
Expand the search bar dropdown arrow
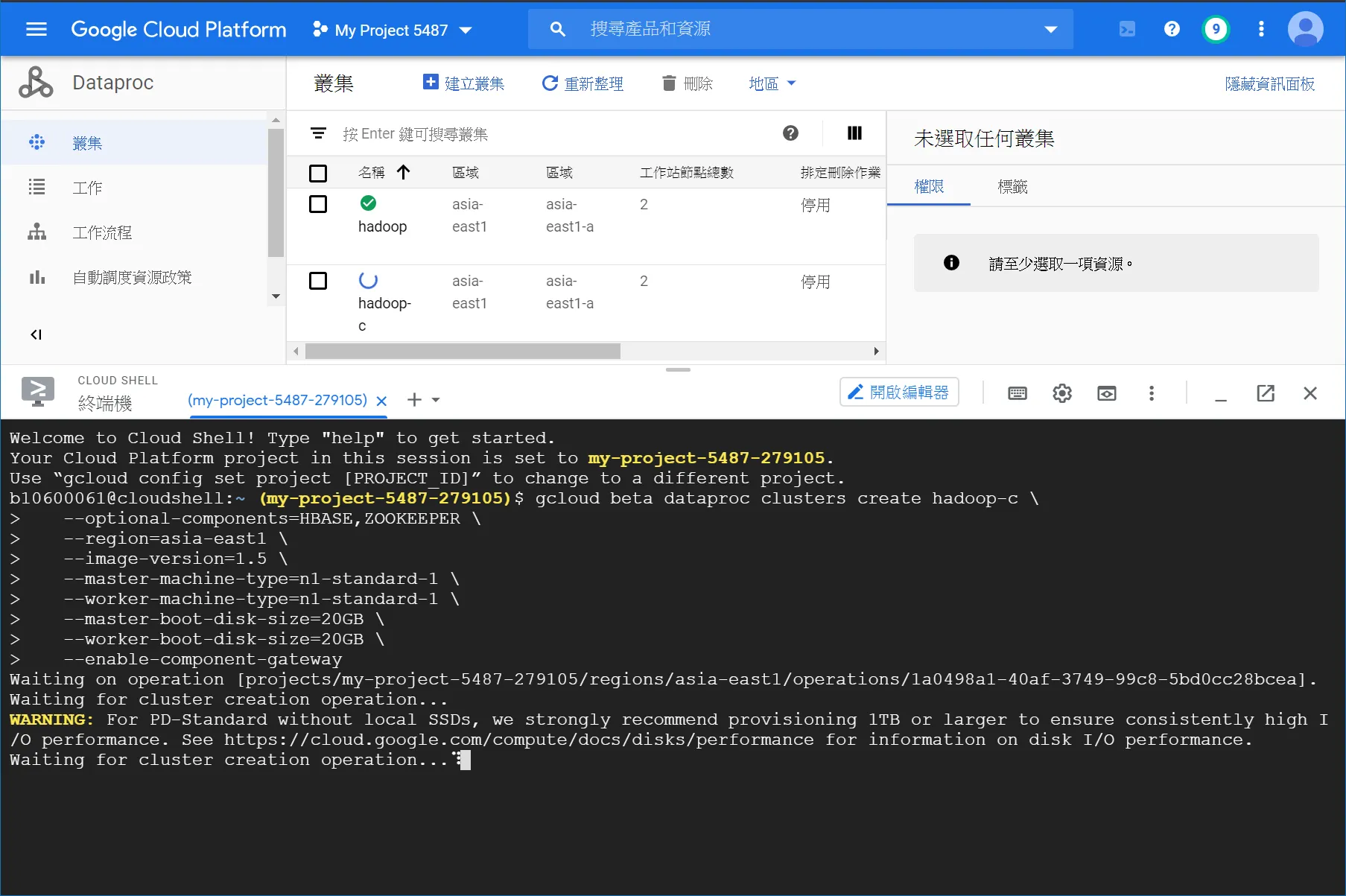(x=1051, y=30)
